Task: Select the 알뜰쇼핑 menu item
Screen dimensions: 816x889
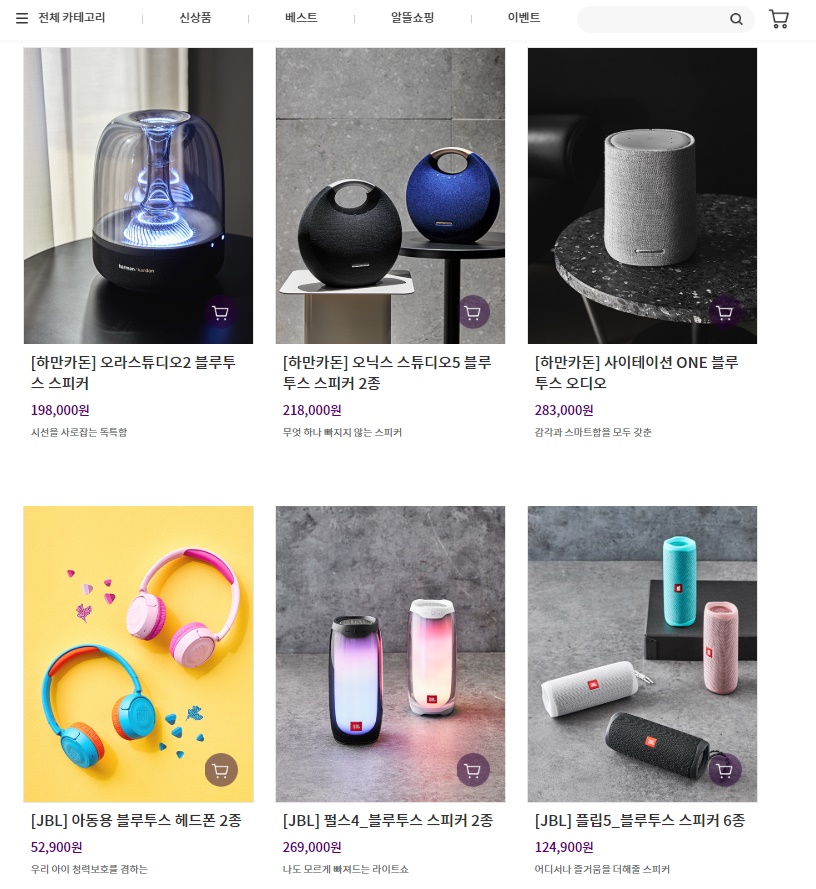Action: [x=412, y=18]
